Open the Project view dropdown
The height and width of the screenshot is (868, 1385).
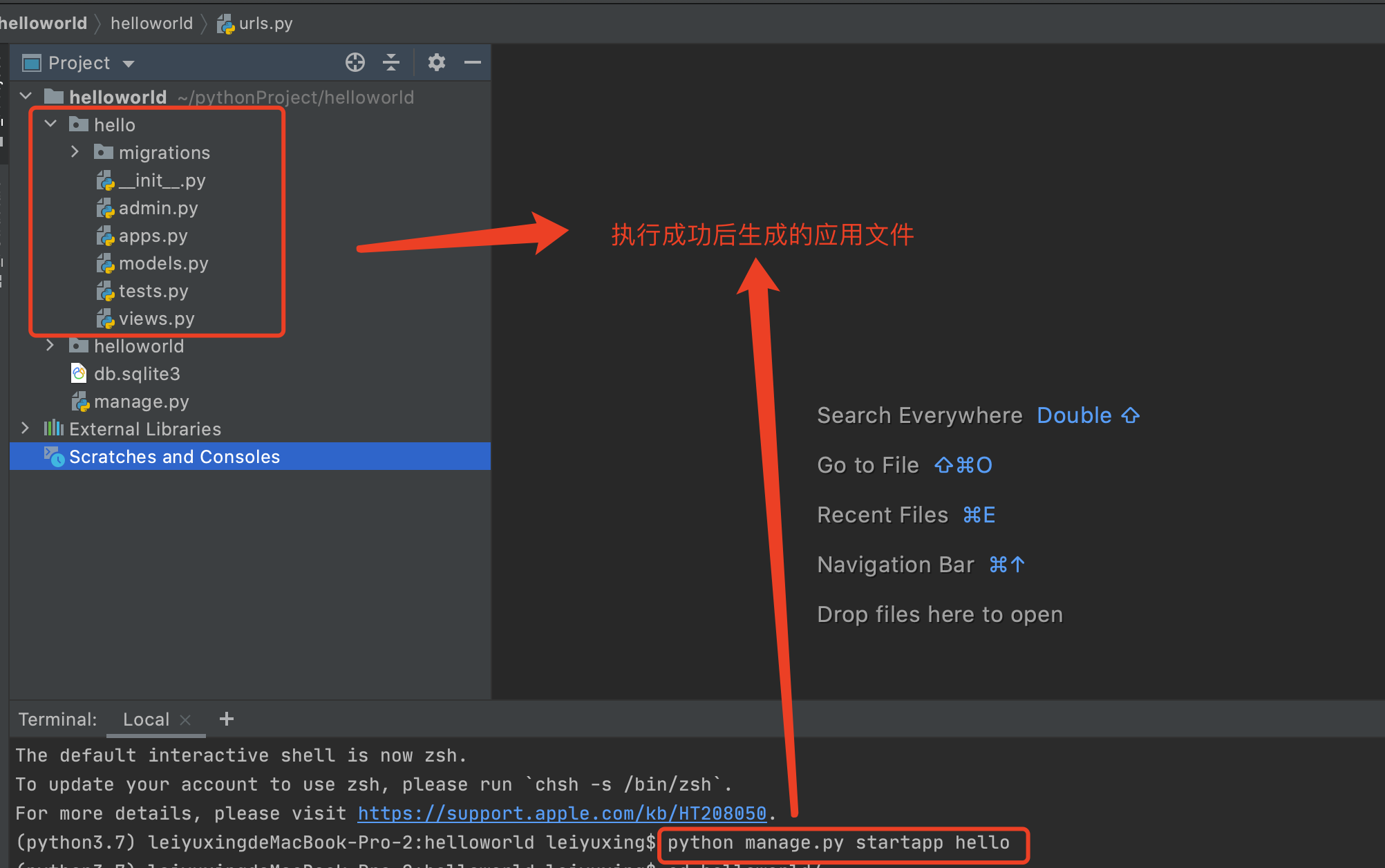[x=128, y=64]
